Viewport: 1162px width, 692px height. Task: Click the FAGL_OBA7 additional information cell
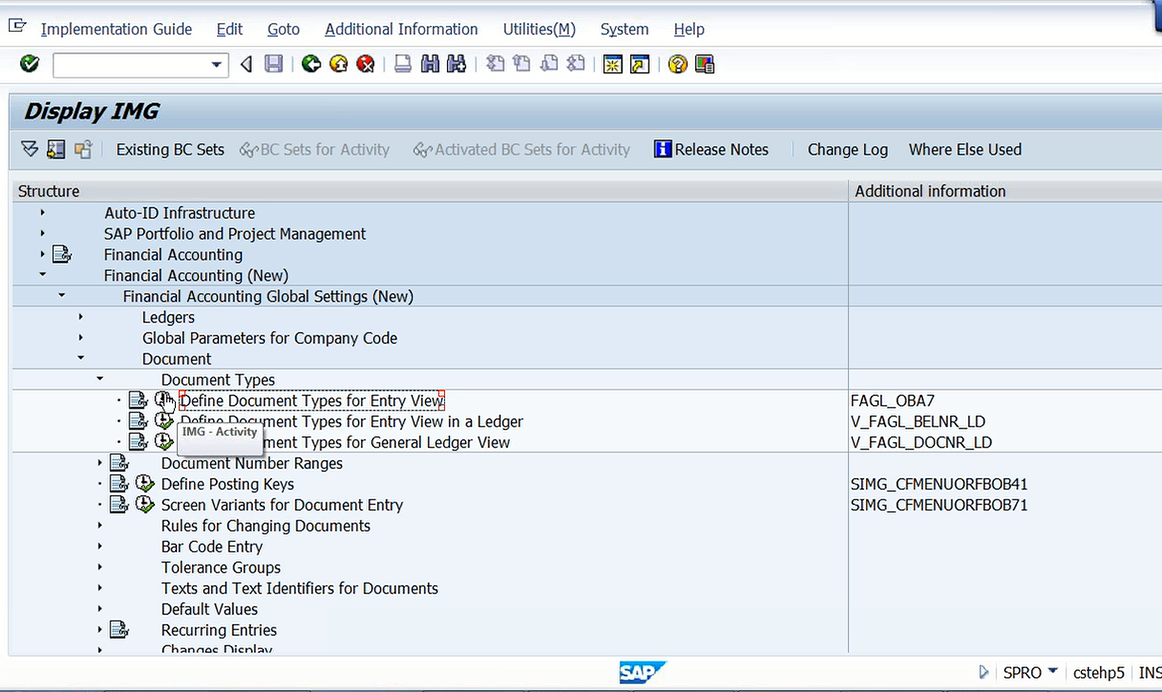892,401
